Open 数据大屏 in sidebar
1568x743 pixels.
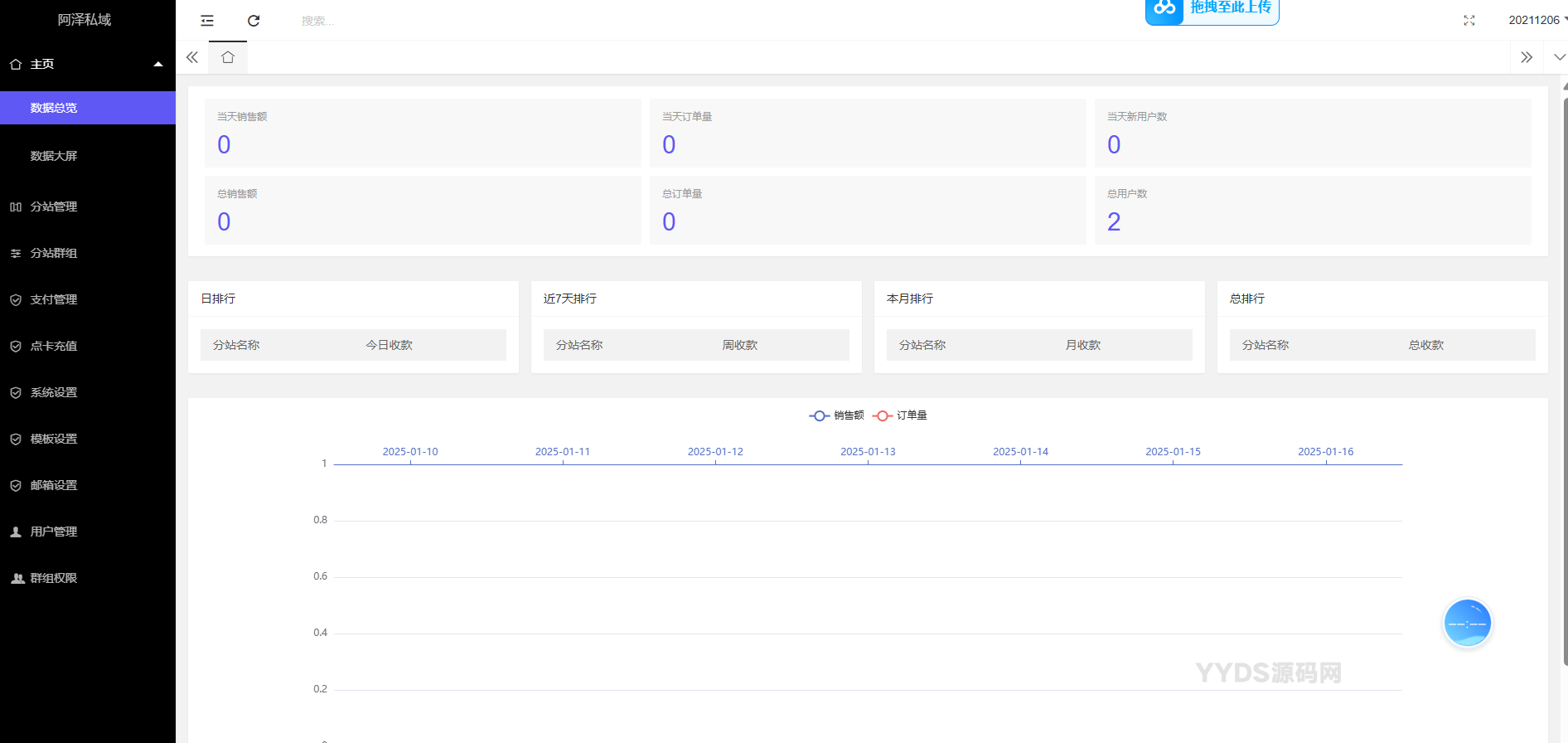tap(54, 156)
